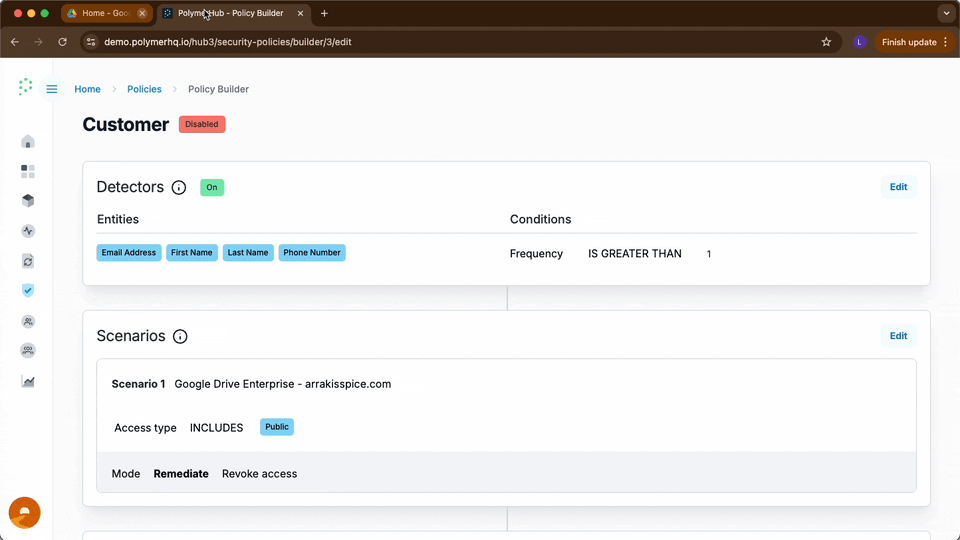Click the Finish update button in Chrome
960x540 pixels.
click(915, 42)
